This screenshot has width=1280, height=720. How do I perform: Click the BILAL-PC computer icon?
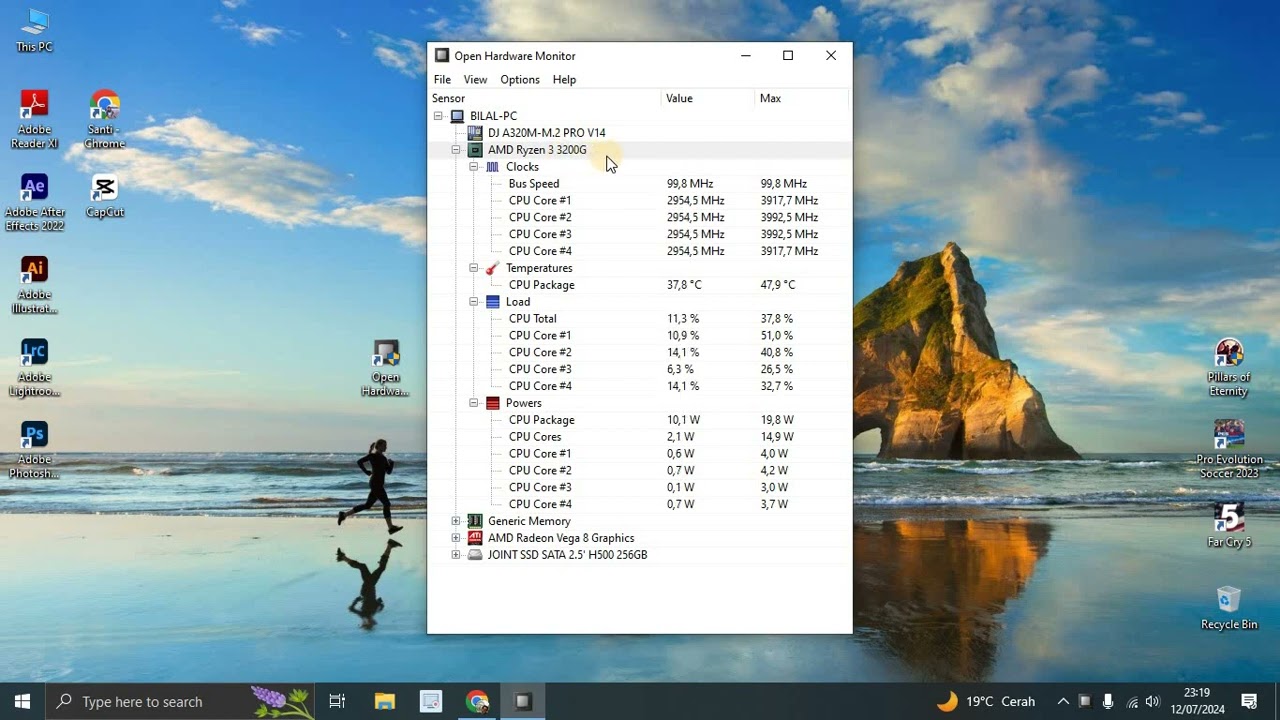[457, 116]
